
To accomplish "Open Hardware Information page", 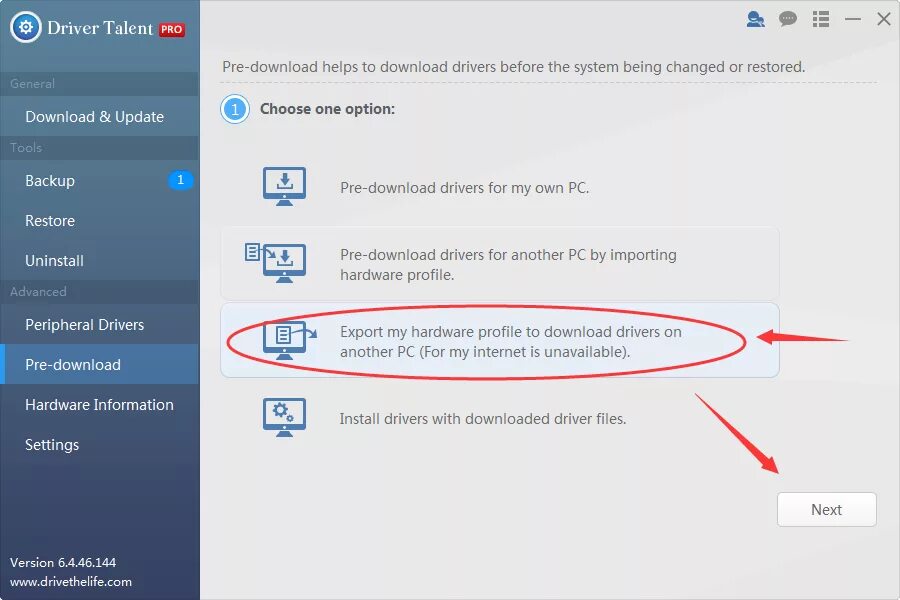I will 100,405.
